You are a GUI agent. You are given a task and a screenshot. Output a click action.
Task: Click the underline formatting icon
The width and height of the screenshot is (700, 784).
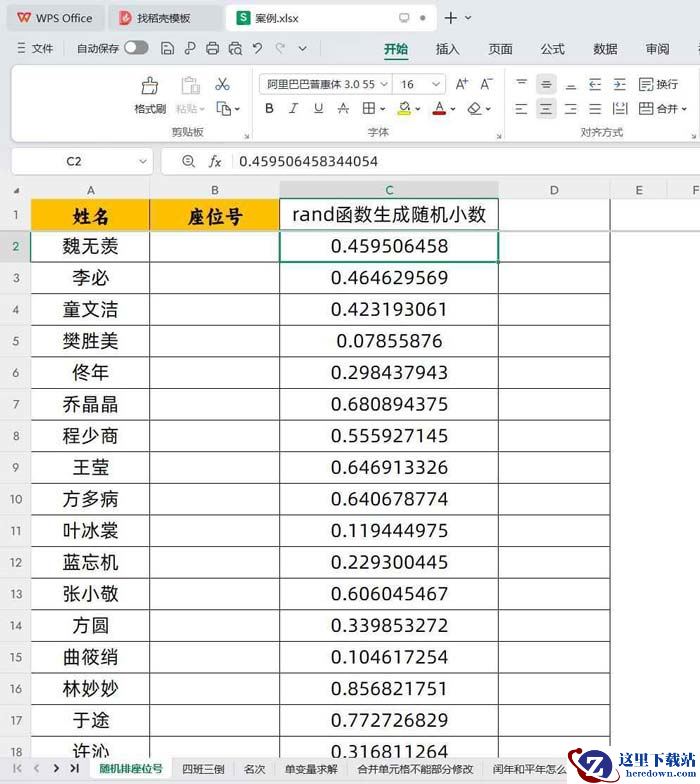318,109
